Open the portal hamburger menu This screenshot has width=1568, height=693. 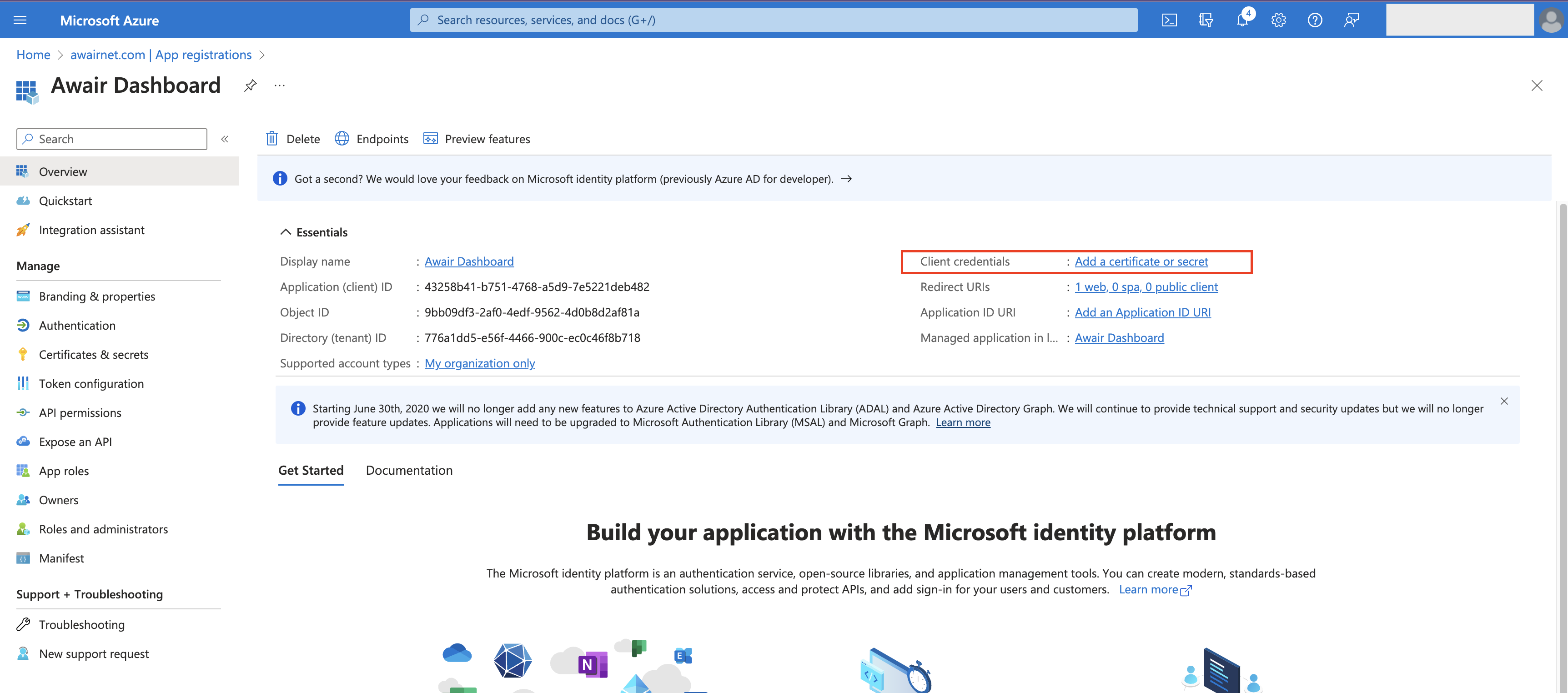pos(20,20)
